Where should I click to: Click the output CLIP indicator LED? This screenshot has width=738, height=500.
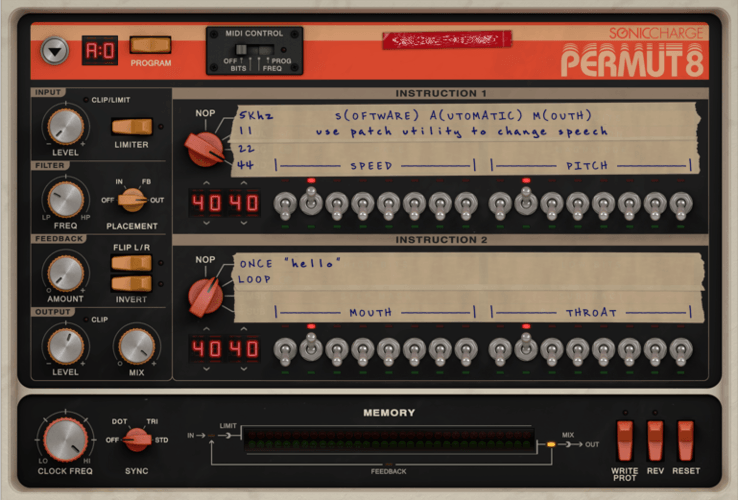coord(86,319)
